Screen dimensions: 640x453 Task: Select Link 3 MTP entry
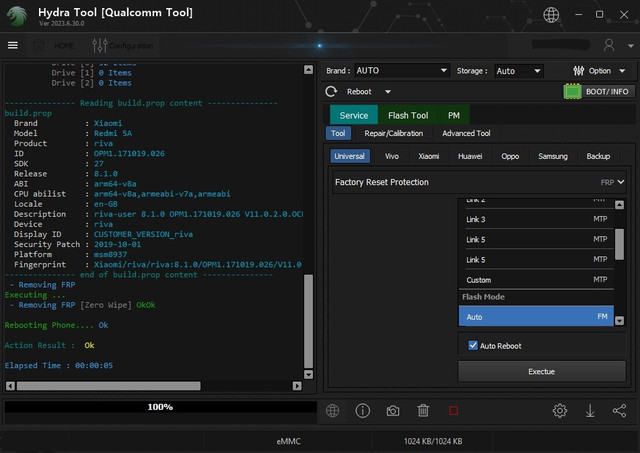(536, 219)
